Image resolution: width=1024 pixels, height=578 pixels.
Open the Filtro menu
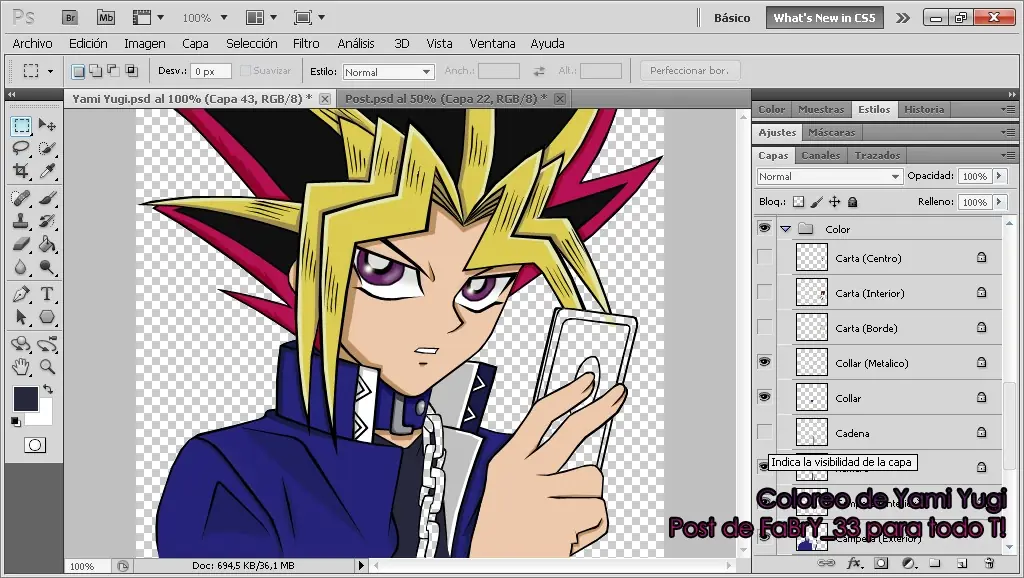[x=306, y=43]
